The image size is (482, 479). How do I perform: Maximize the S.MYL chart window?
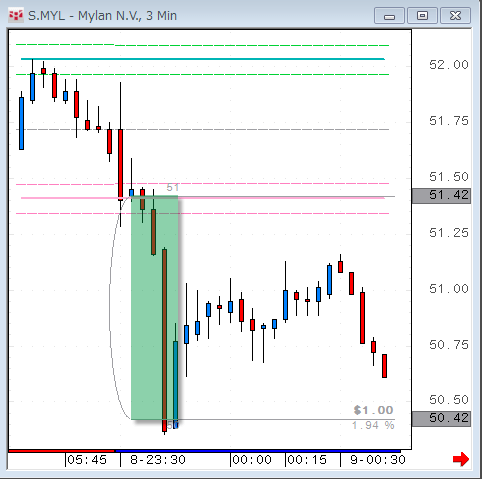point(422,16)
